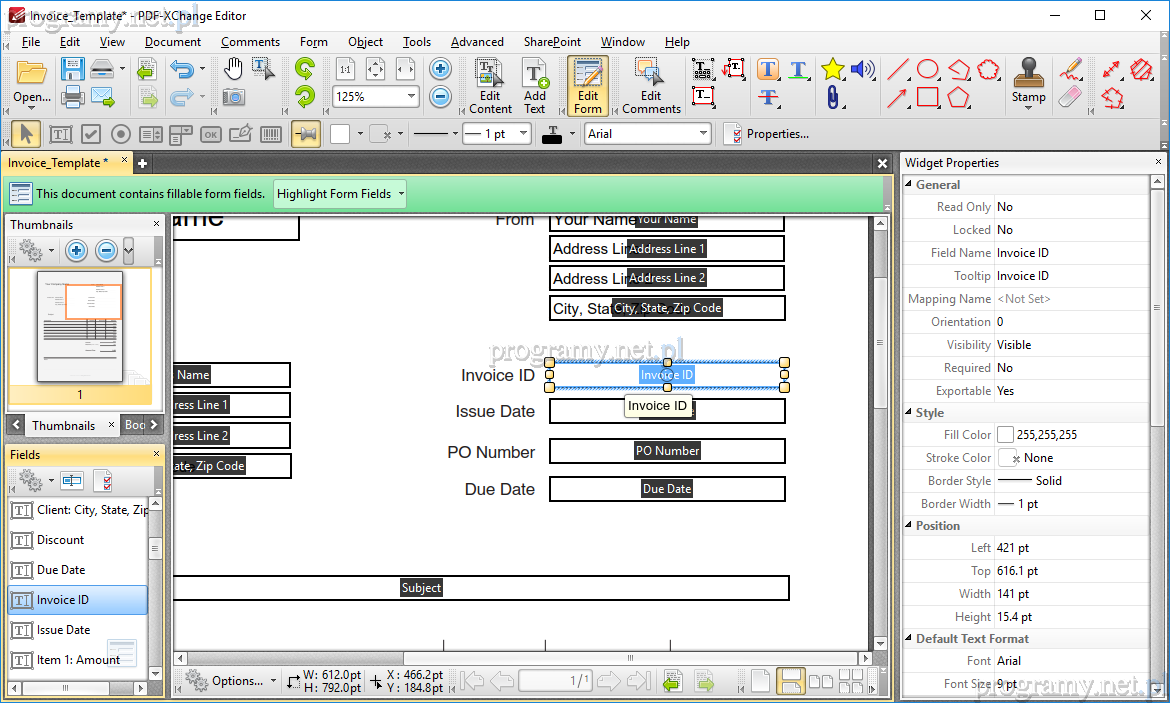The image size is (1170, 703).
Task: Select the Barcode form field tool
Action: coord(271,134)
